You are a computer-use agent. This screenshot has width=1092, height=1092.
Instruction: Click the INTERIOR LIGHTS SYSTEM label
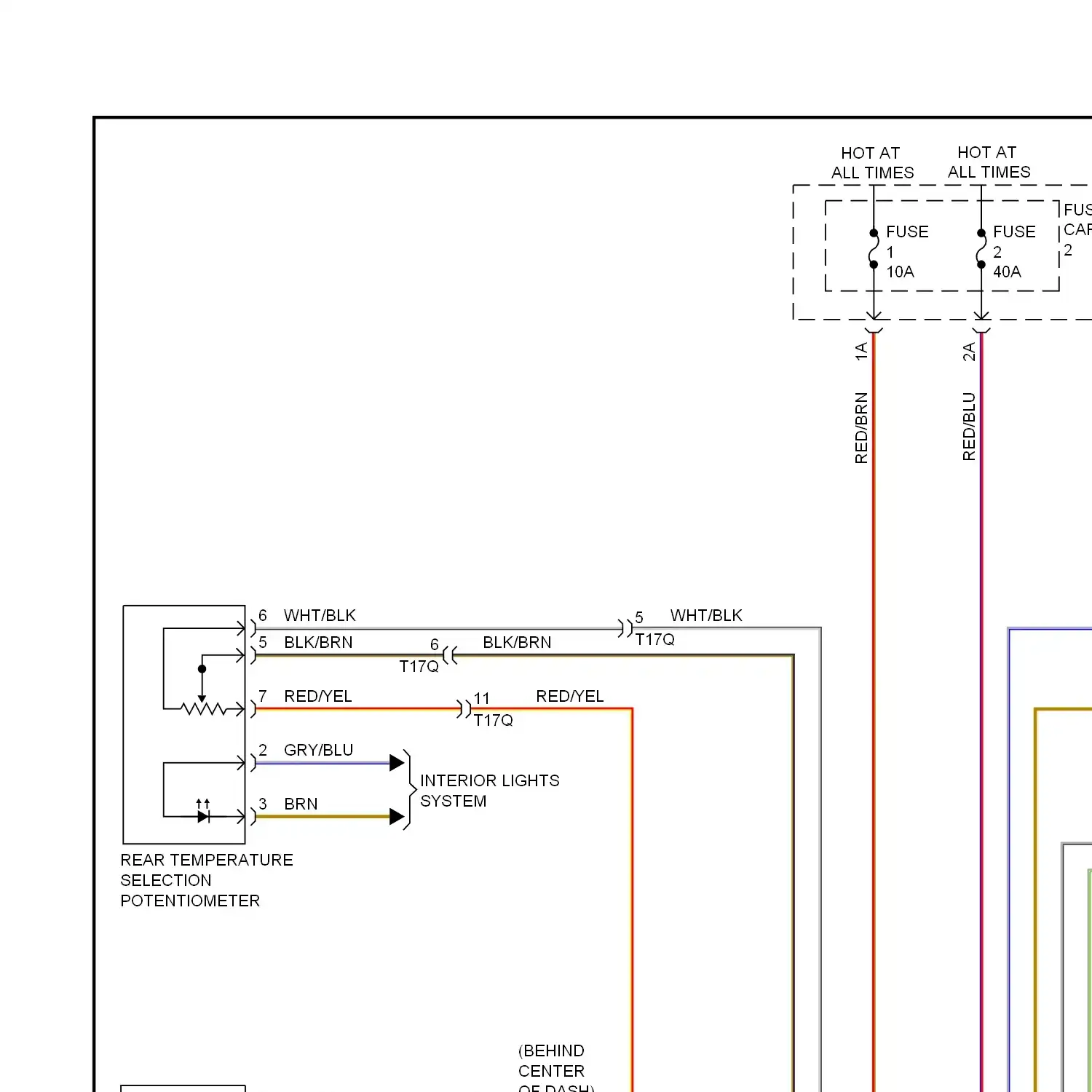coord(490,791)
